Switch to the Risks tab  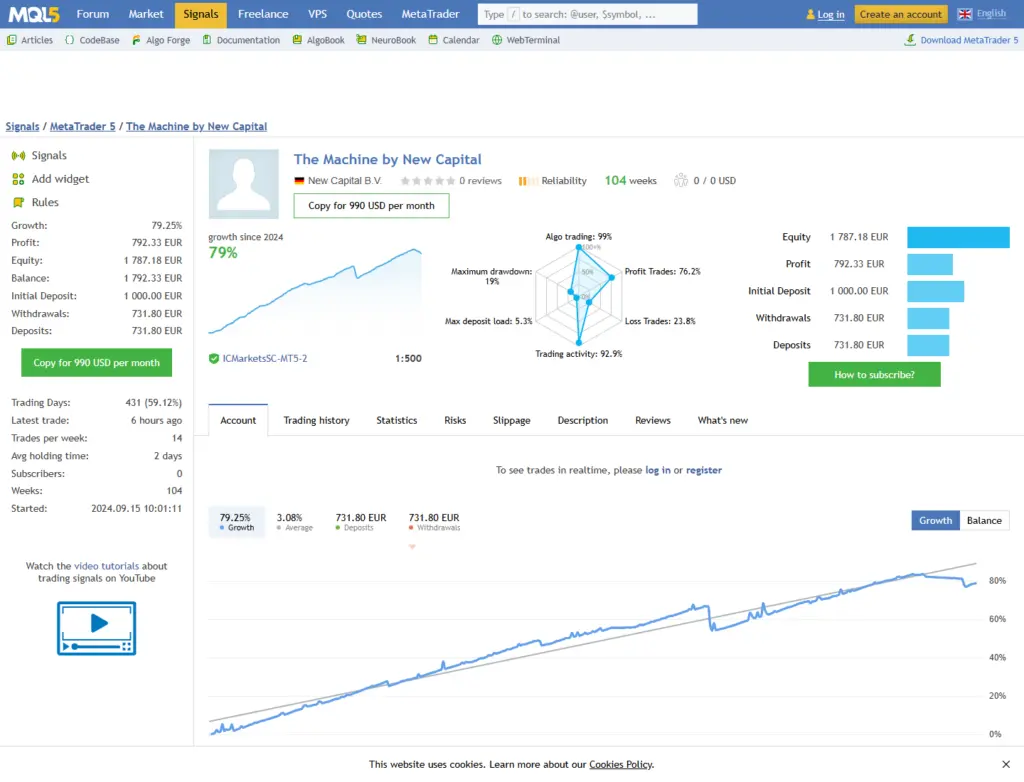coord(455,420)
